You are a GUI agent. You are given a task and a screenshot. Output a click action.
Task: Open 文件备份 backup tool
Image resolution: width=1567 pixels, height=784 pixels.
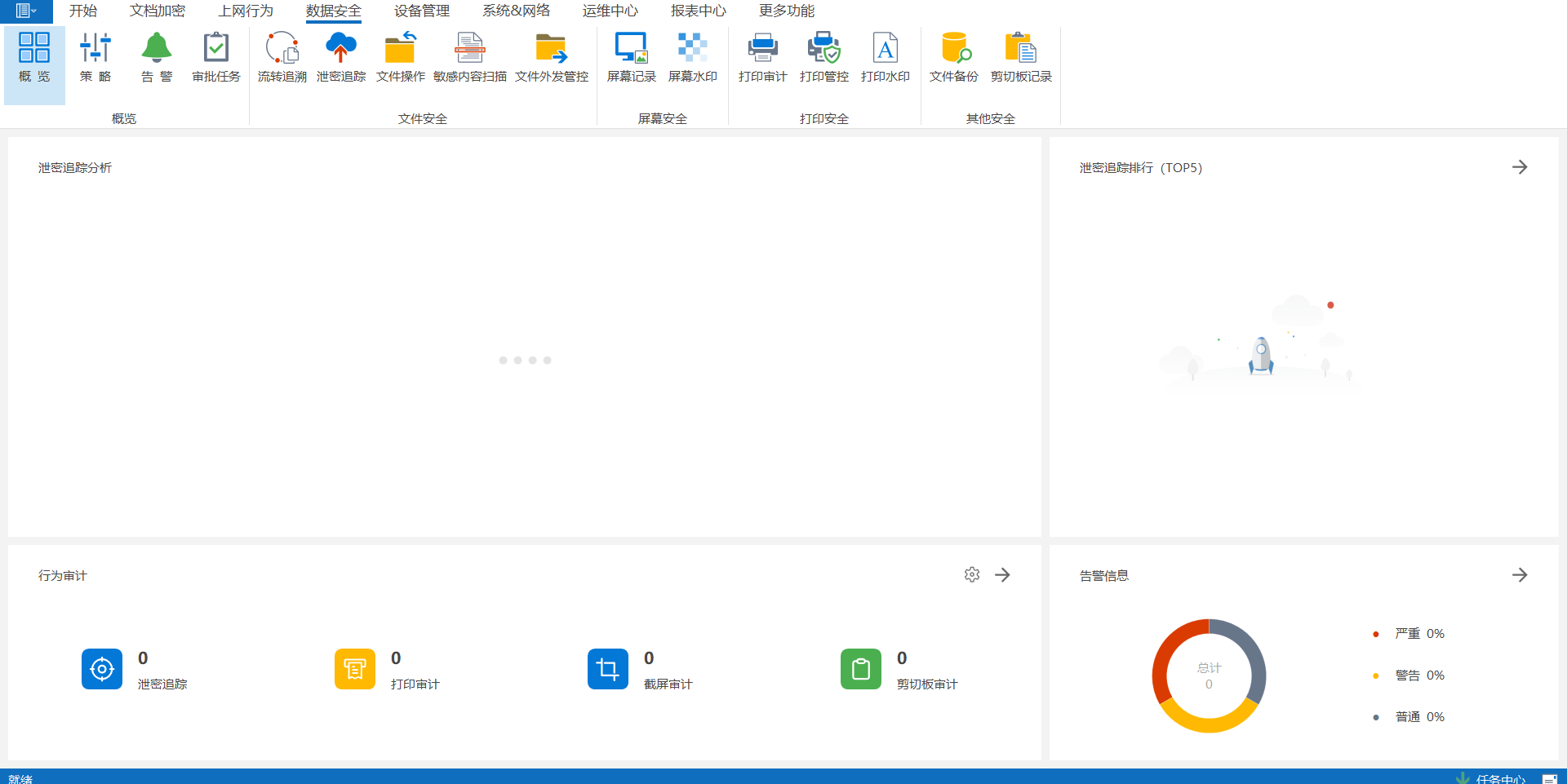[x=954, y=59]
